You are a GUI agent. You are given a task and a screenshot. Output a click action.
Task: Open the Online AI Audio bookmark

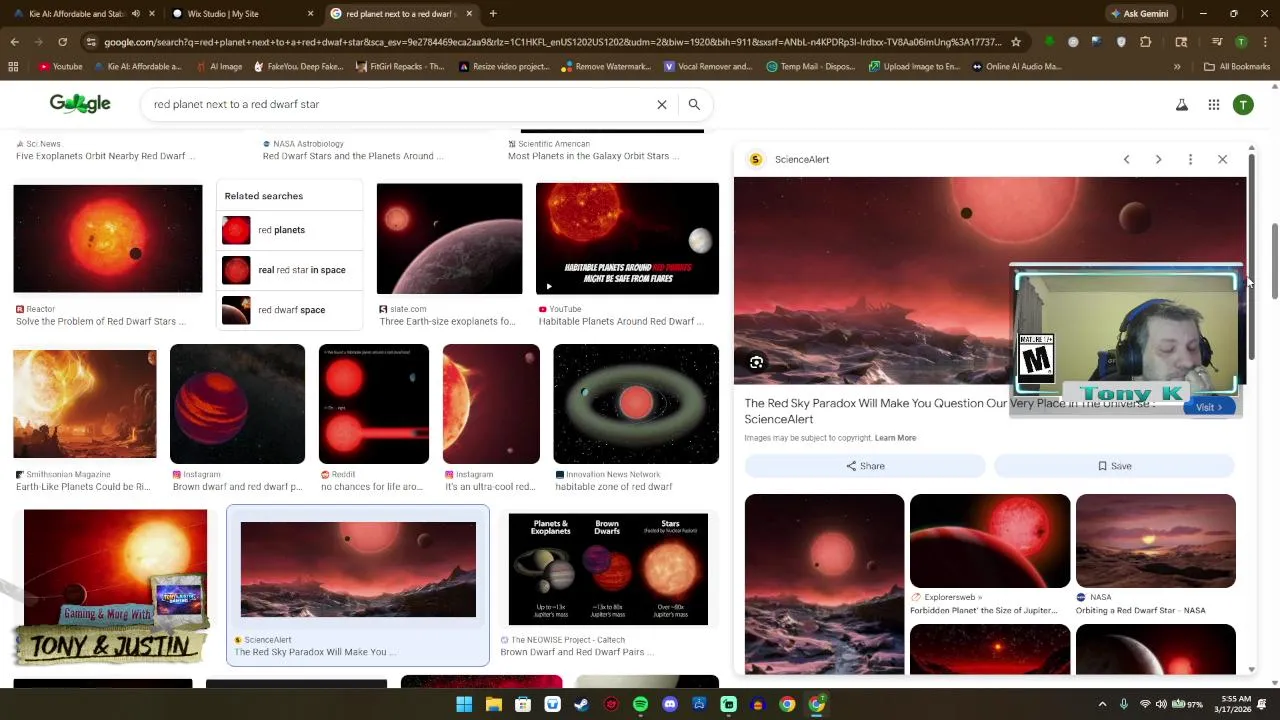pyautogui.click(x=1016, y=67)
